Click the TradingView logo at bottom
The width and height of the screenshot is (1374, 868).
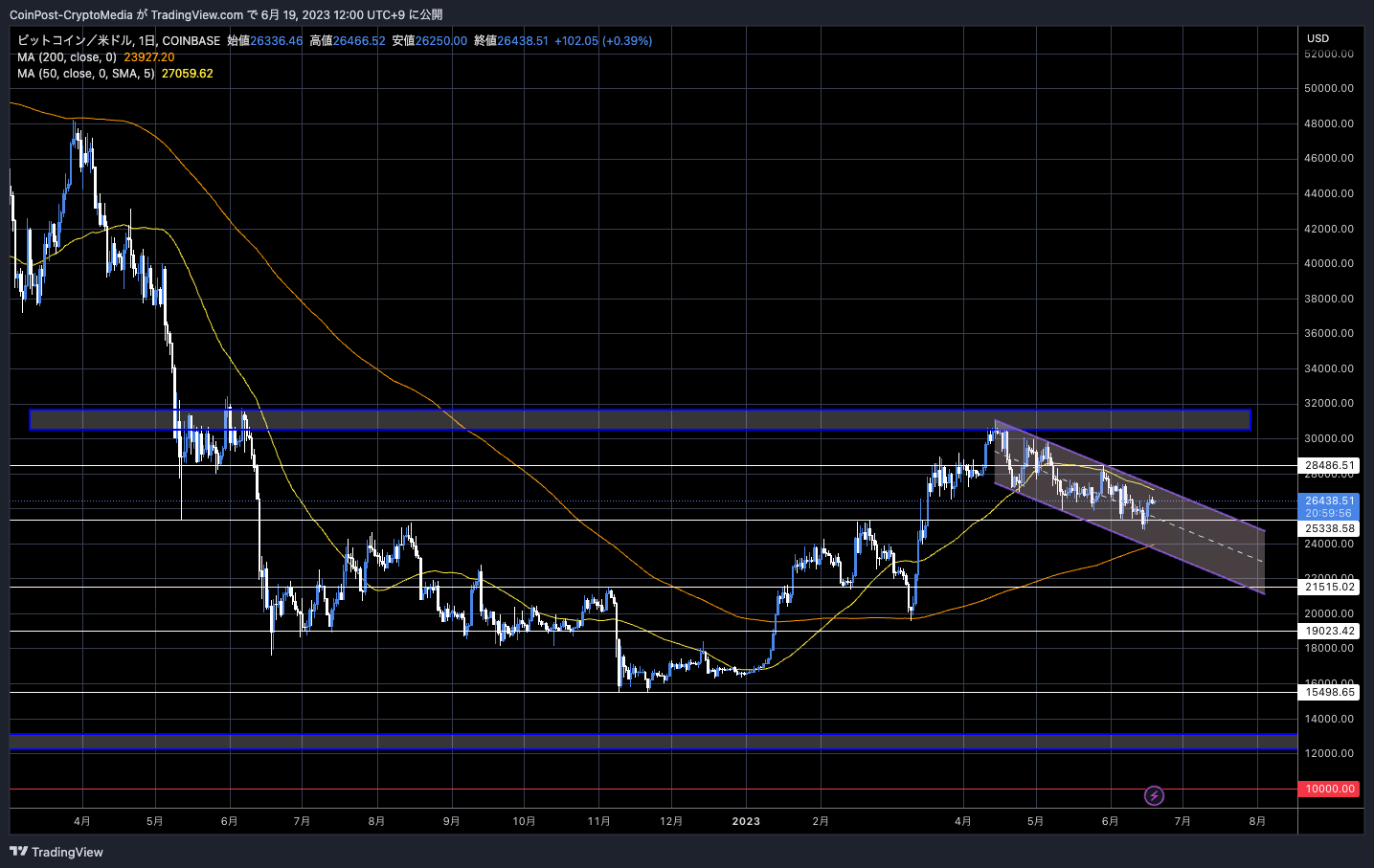coord(56,852)
